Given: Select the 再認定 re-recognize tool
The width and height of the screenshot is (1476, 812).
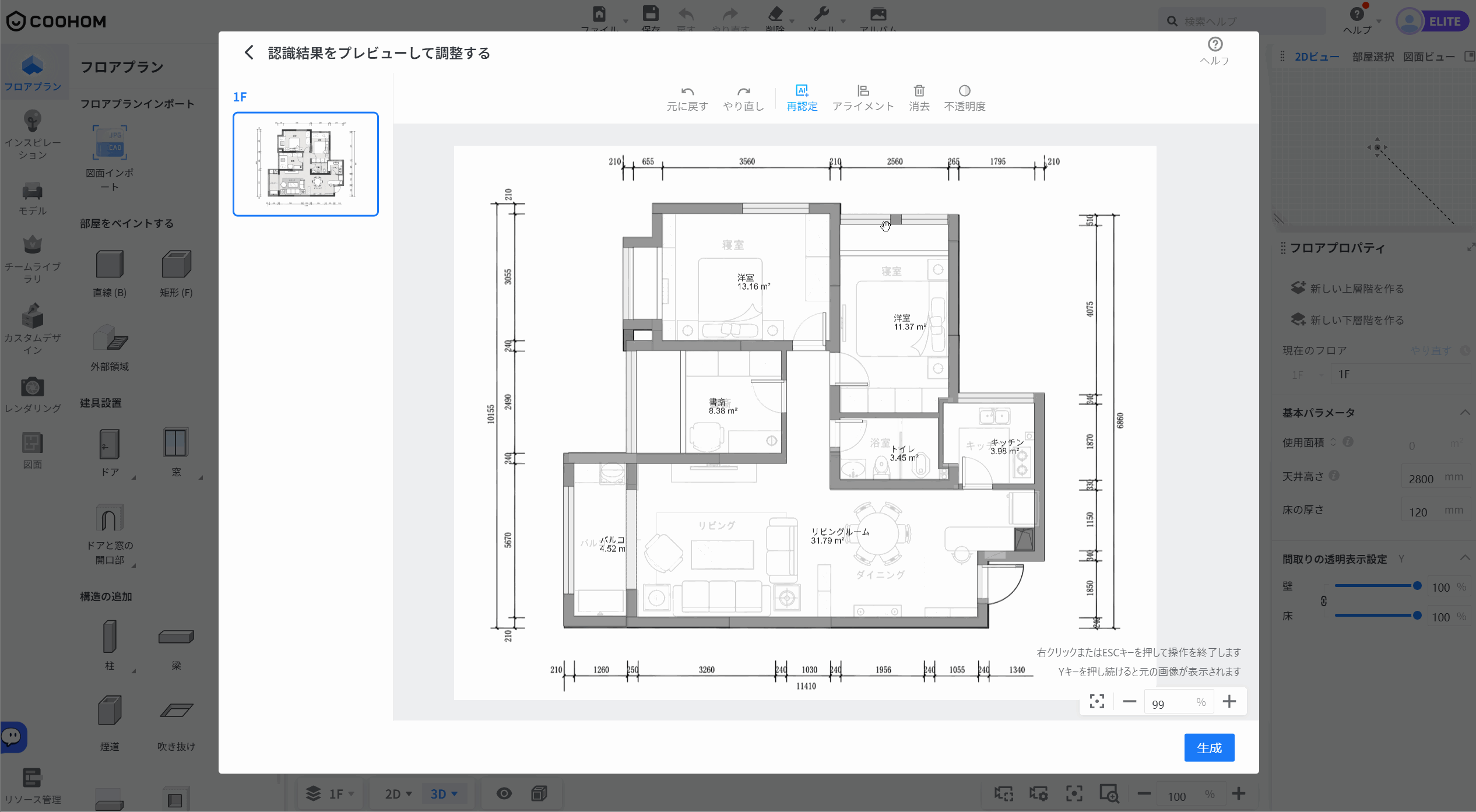Looking at the screenshot, I should point(802,99).
